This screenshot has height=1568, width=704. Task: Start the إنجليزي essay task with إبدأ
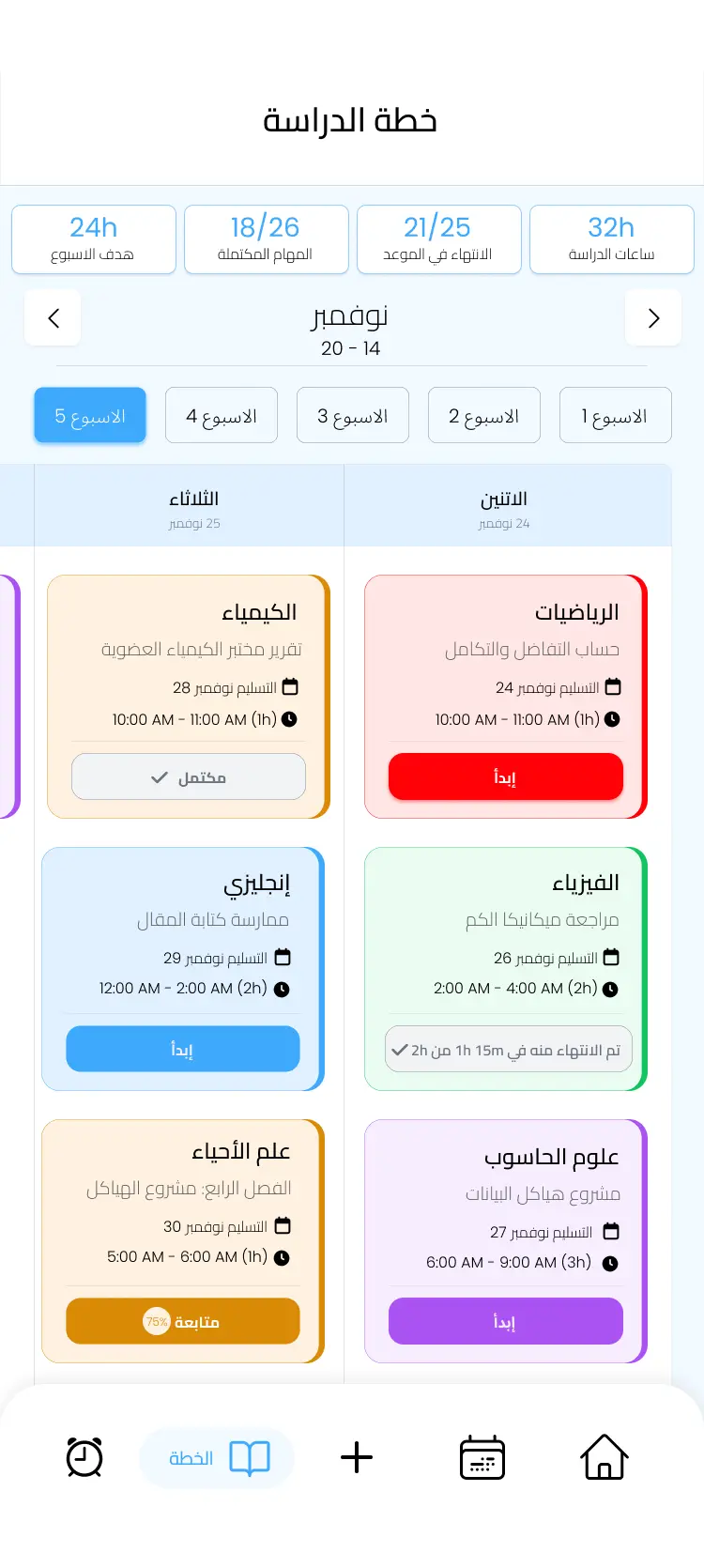pos(182,1049)
